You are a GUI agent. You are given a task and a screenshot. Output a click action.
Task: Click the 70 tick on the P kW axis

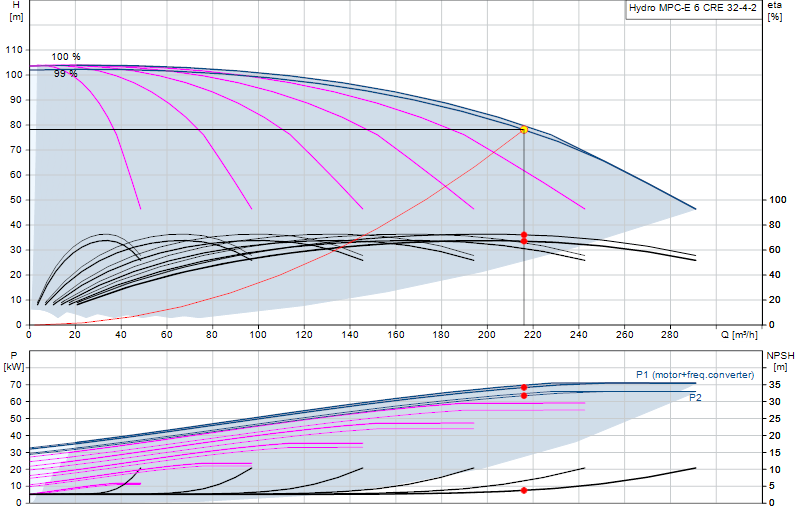(x=16, y=385)
